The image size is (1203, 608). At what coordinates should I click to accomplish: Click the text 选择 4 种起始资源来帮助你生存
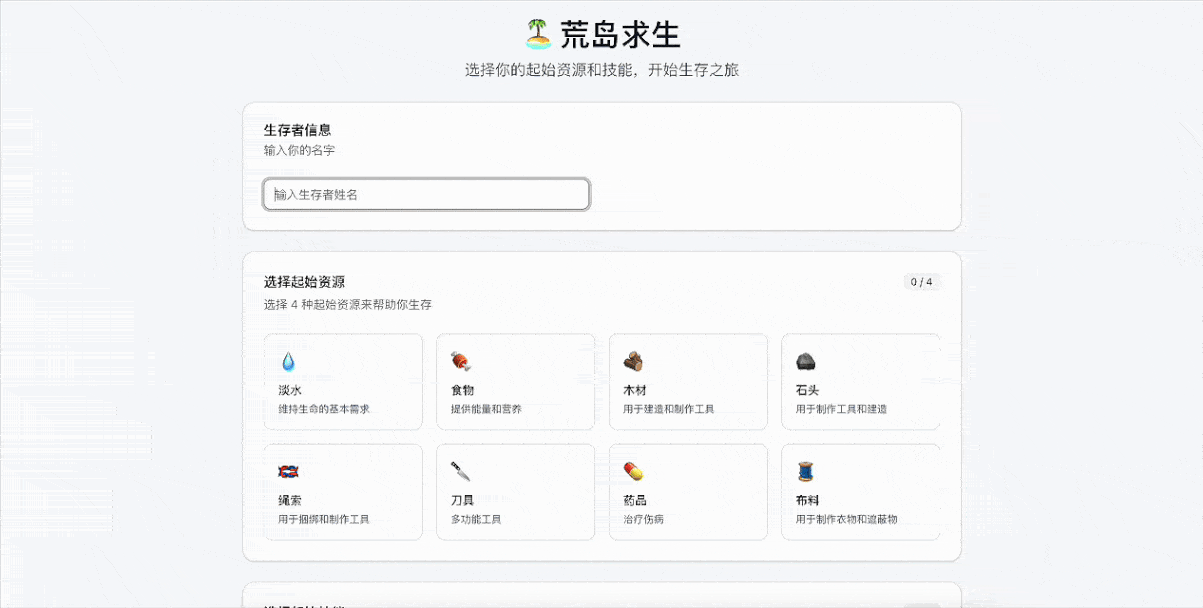pyautogui.click(x=348, y=304)
